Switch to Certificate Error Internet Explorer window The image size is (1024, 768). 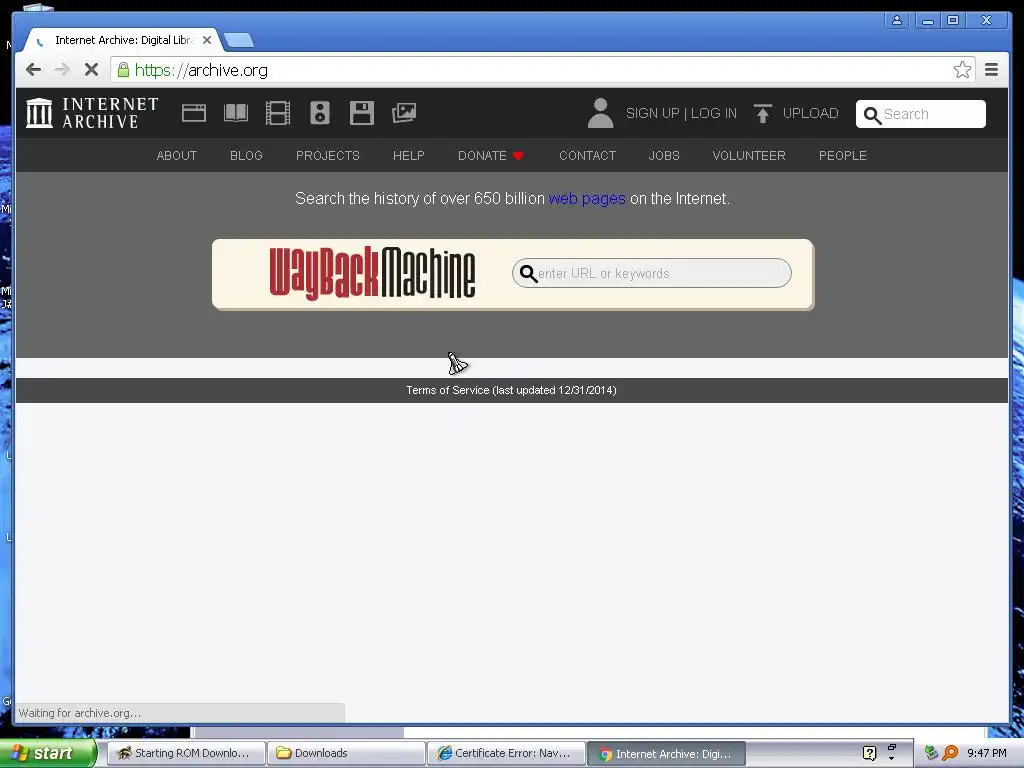point(507,753)
